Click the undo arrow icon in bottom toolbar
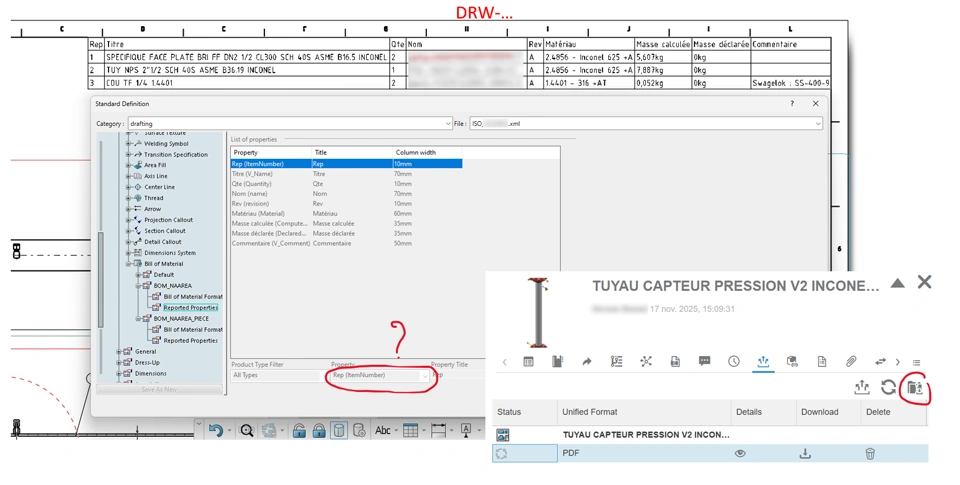 [x=216, y=430]
